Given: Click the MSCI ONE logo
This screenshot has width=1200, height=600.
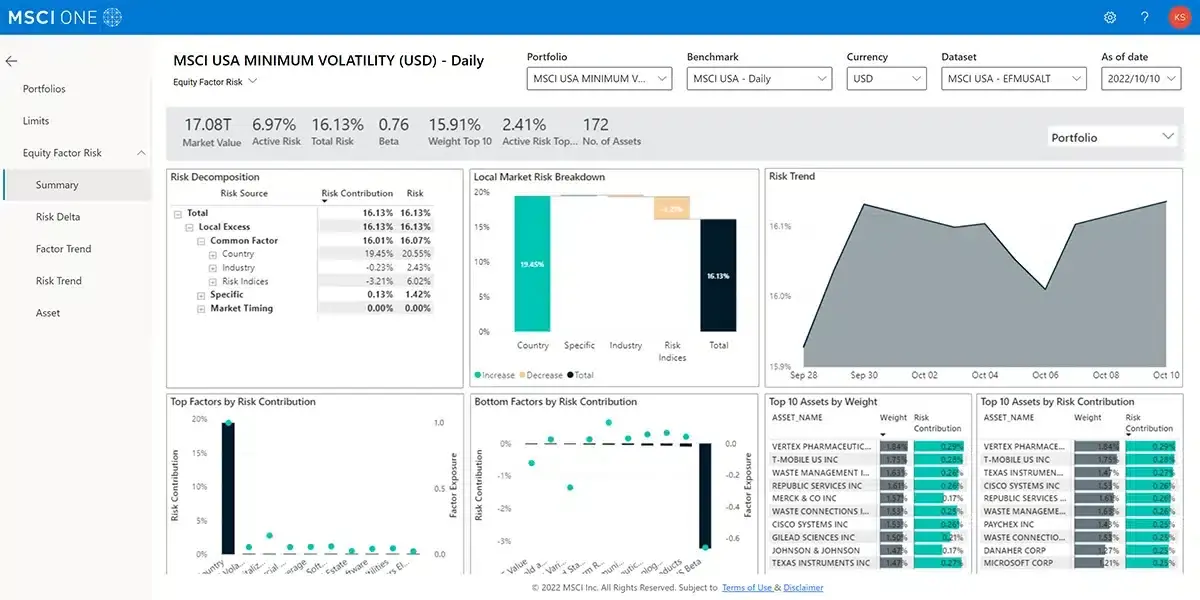Looking at the screenshot, I should [63, 17].
